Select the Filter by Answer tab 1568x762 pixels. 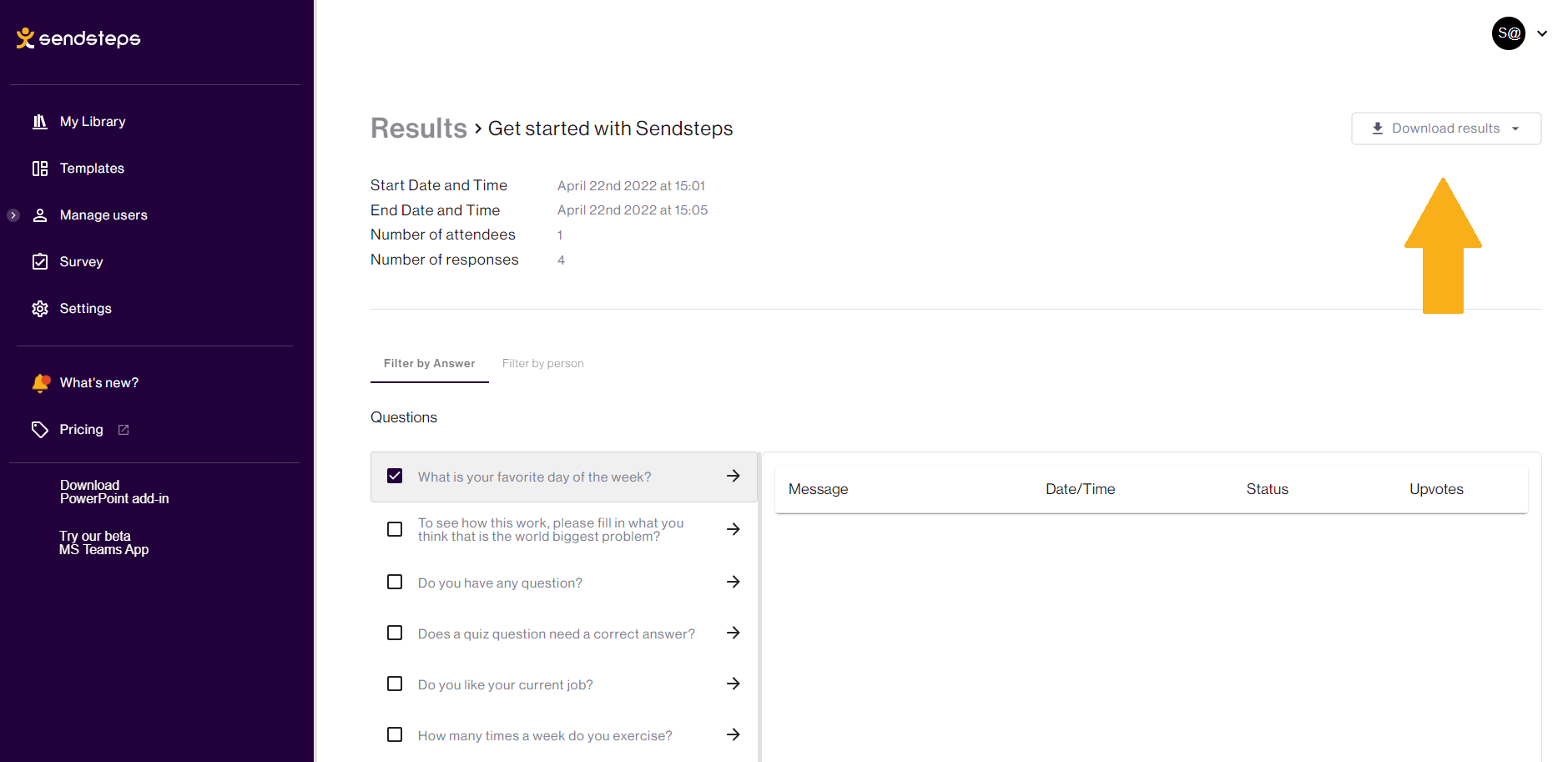click(430, 363)
